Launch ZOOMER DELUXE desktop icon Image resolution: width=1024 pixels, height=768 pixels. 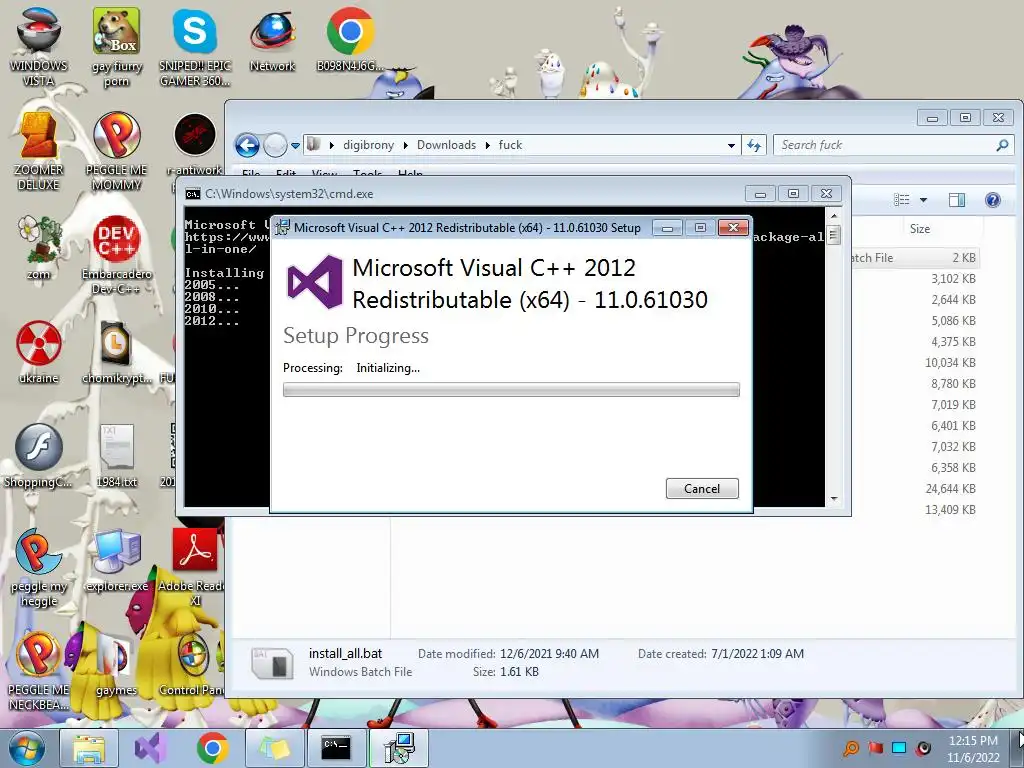(39, 150)
